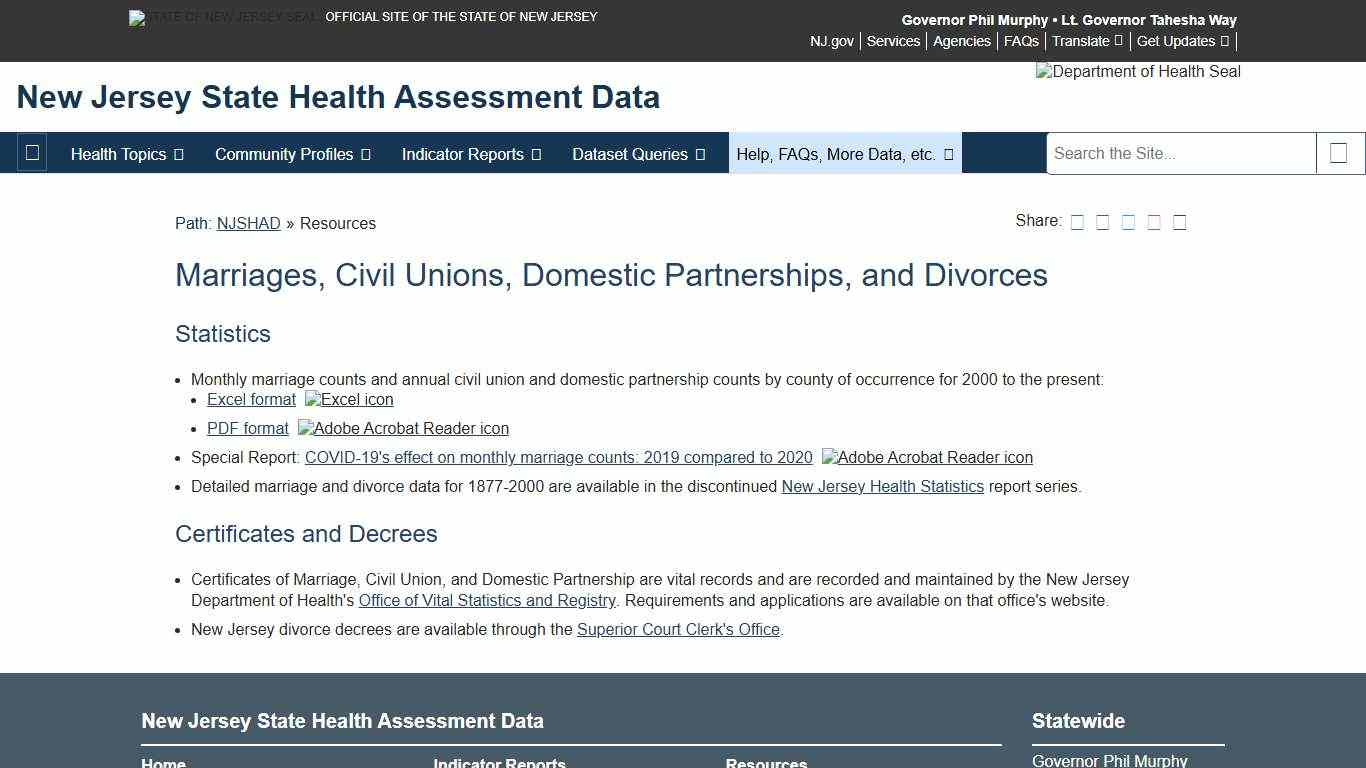Viewport: 1366px width, 768px height.
Task: Click the fifth share checkbox icon
Action: 1180,221
